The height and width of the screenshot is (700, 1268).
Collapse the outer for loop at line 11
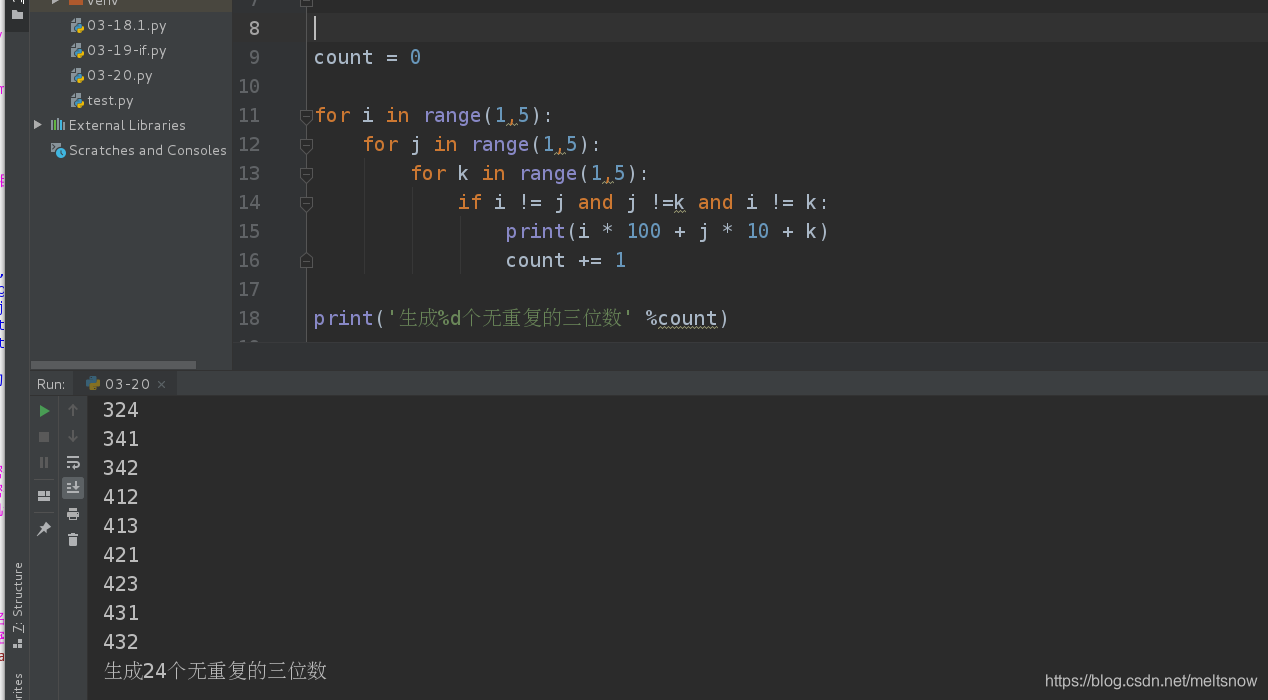(307, 116)
